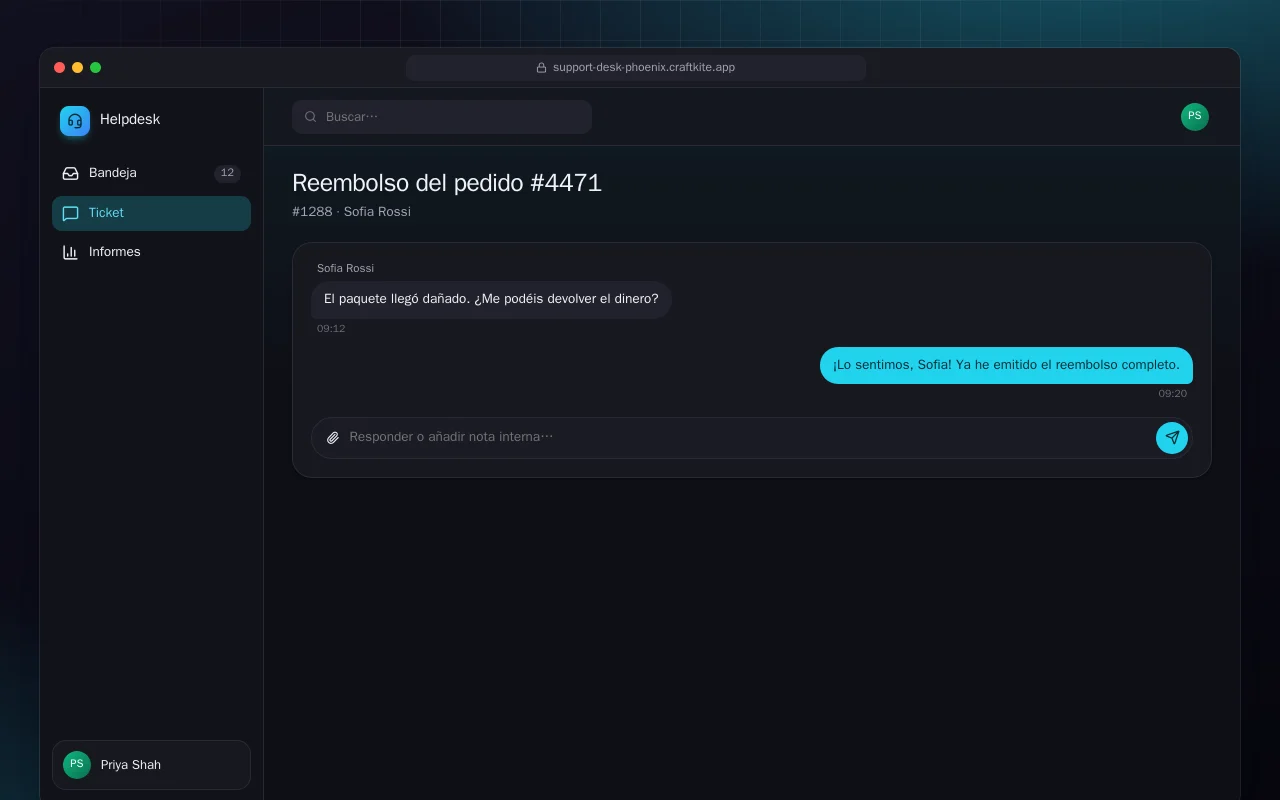Screen dimensions: 1280x800
Task: Focus the Buscar search field
Action: 442,117
